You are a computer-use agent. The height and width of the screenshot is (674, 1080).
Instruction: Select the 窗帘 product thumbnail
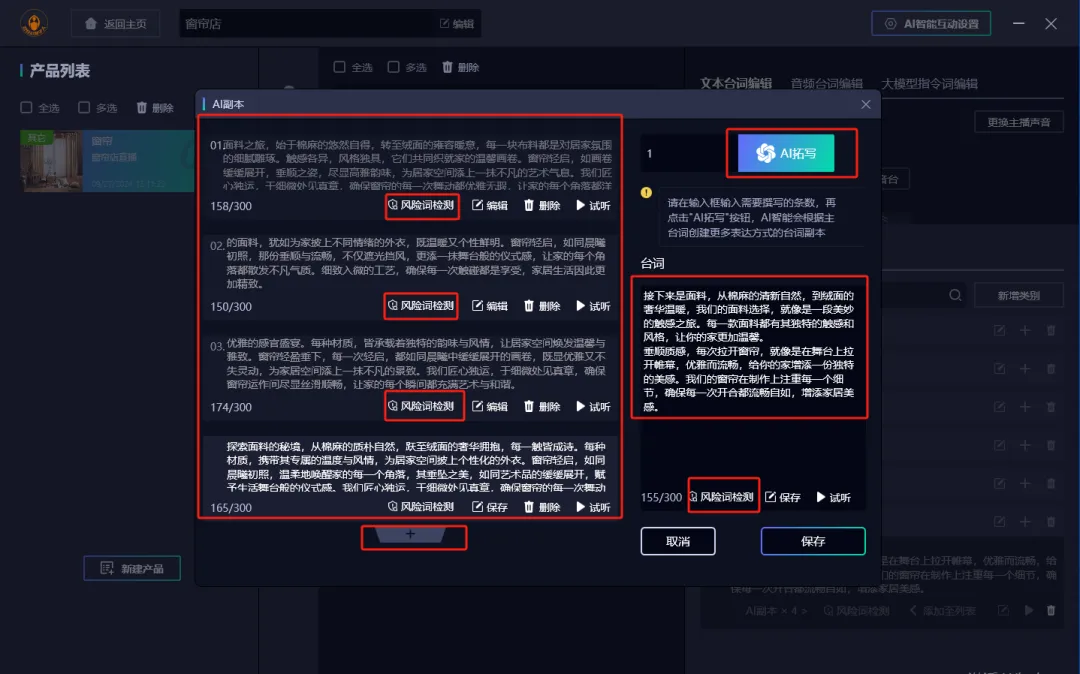52,161
